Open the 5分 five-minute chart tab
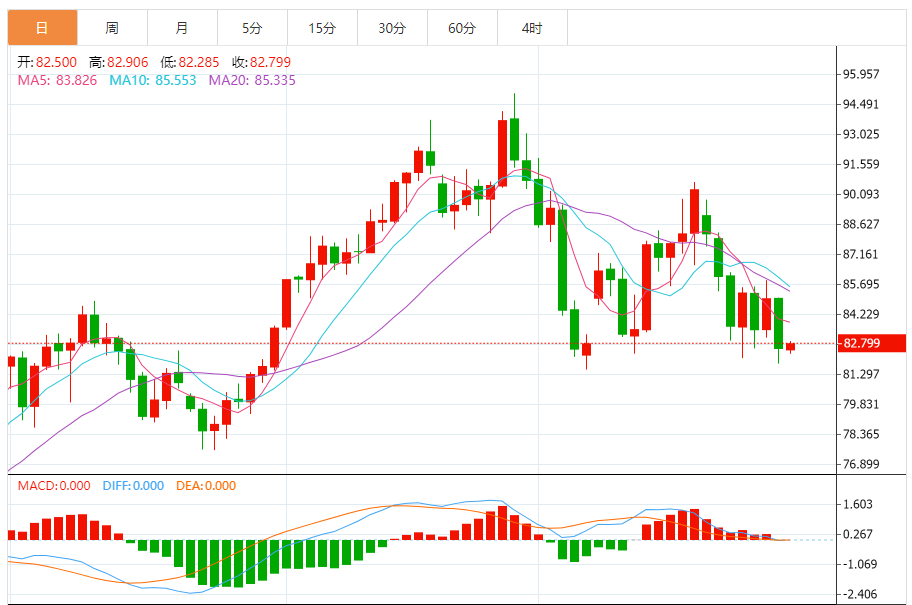The width and height of the screenshot is (912, 605). (x=252, y=28)
